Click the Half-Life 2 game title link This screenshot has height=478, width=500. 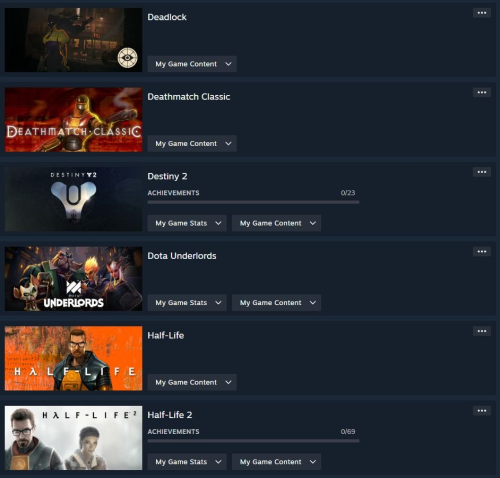pos(170,415)
